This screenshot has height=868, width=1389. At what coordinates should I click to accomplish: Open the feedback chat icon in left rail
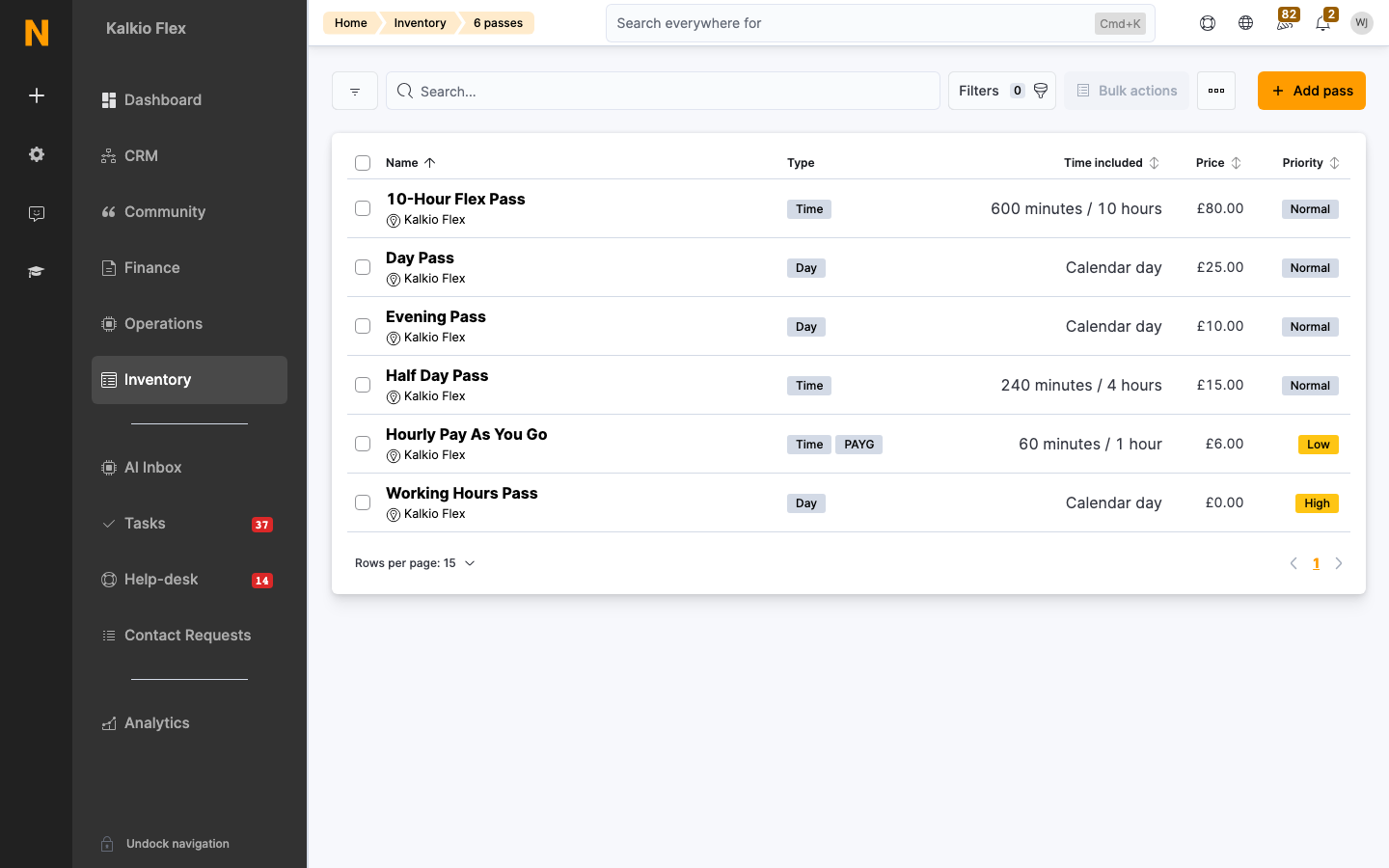click(37, 213)
